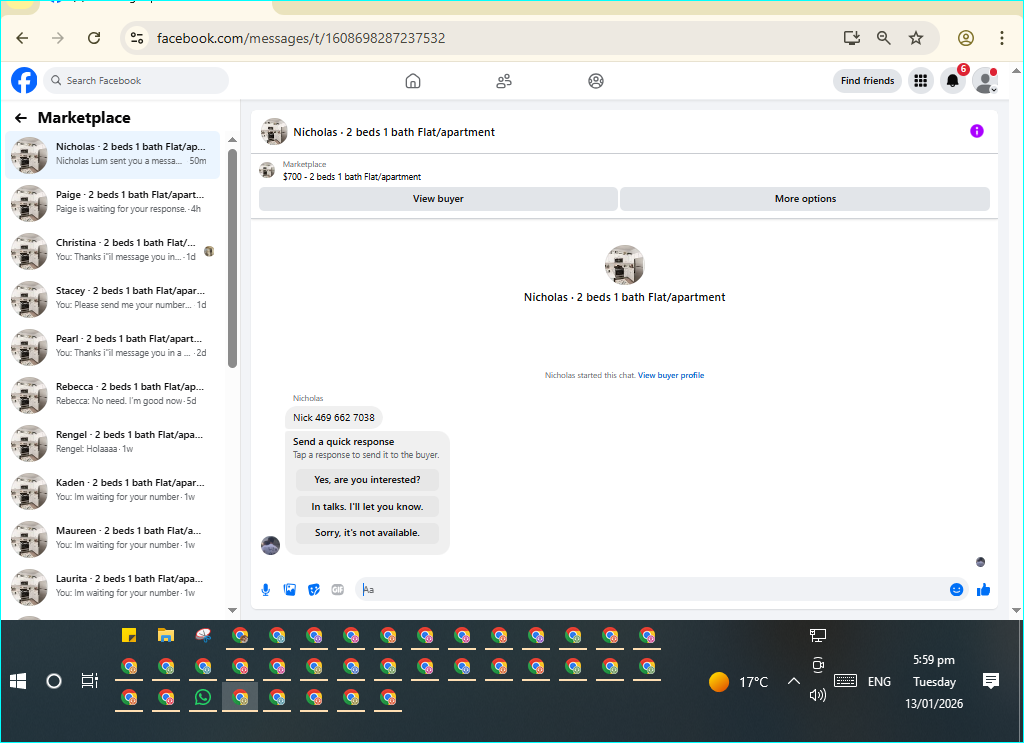
Task: Open the volume control in system tray
Action: pyautogui.click(x=818, y=695)
